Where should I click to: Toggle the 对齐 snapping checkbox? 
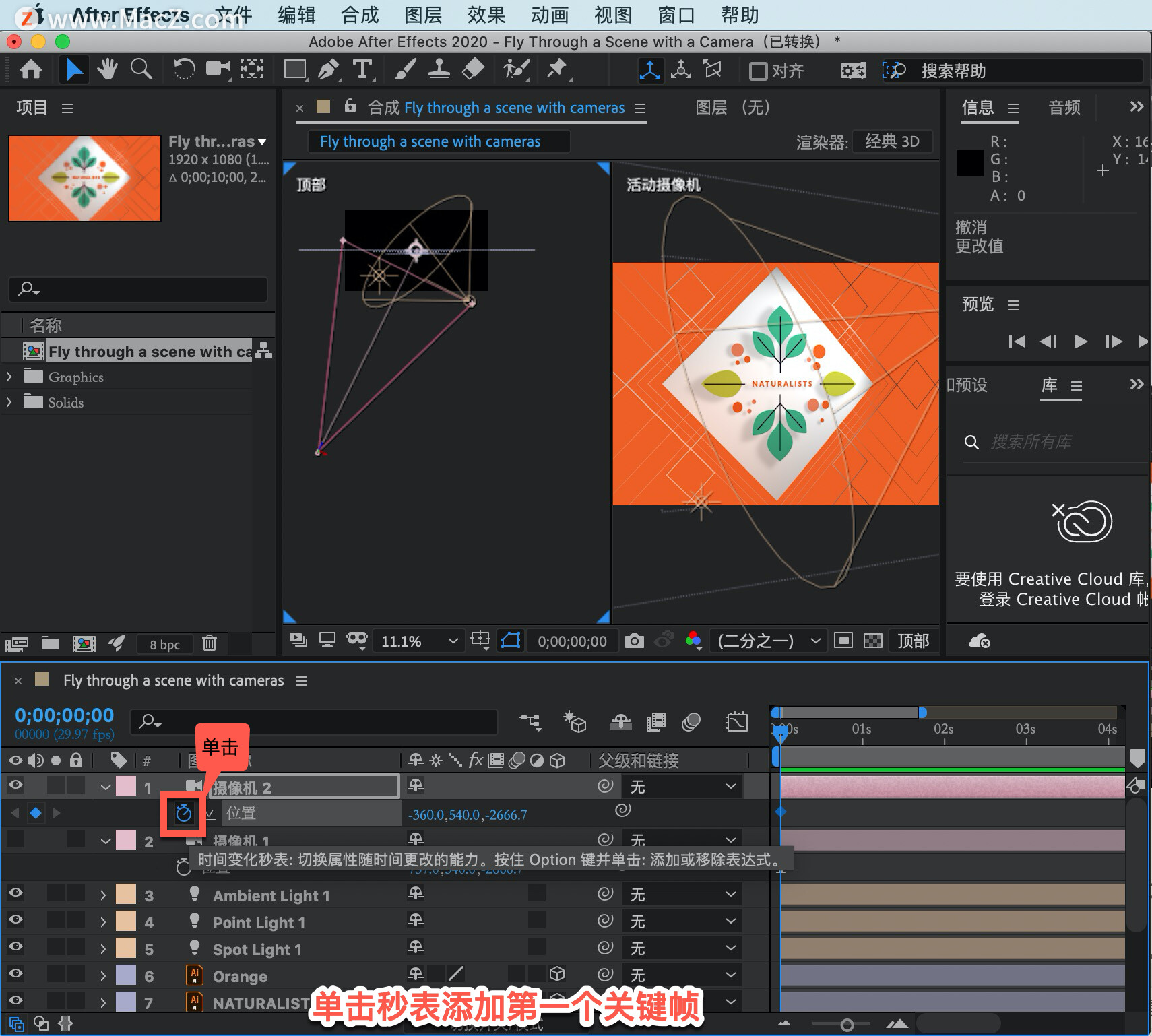(x=759, y=71)
